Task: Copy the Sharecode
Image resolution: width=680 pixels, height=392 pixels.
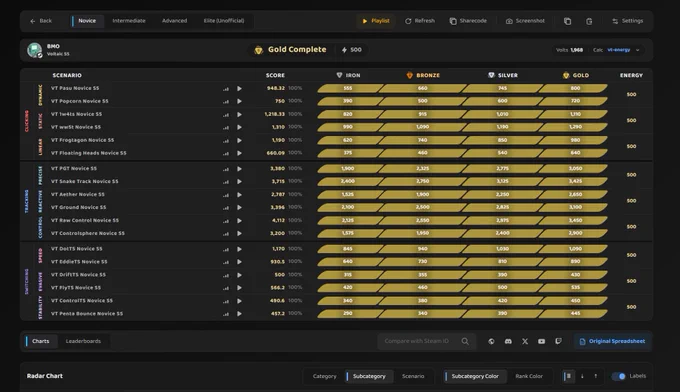Action: (468, 21)
